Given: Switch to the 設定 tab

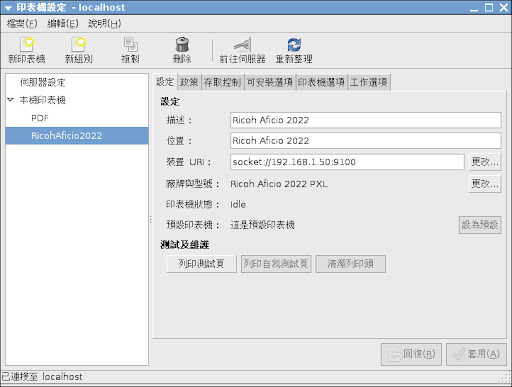Looking at the screenshot, I should click(165, 82).
